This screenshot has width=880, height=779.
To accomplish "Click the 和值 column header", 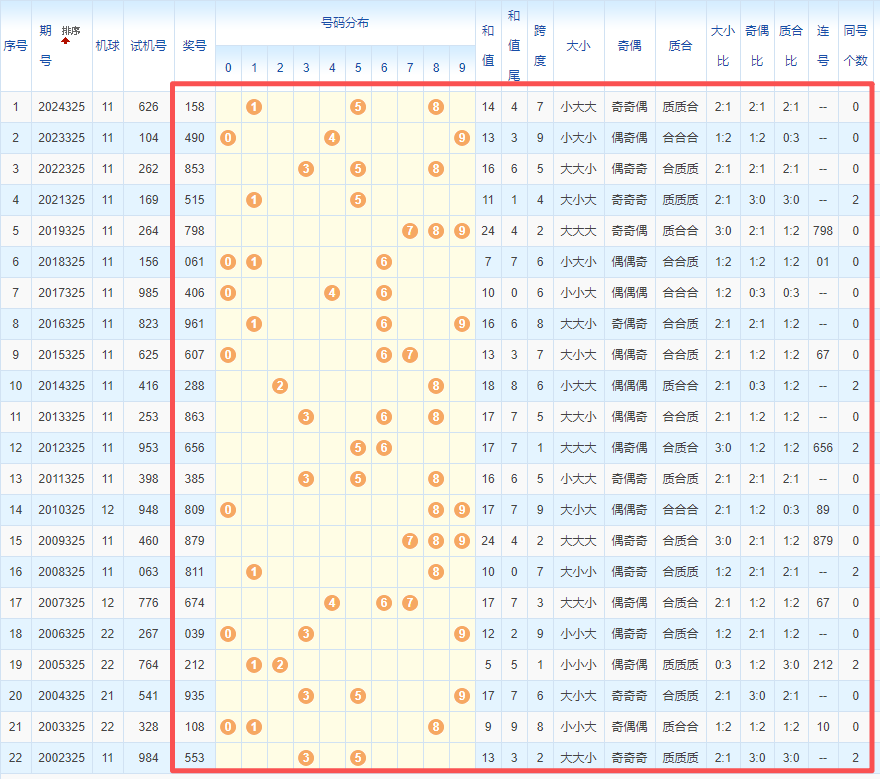I will 488,45.
